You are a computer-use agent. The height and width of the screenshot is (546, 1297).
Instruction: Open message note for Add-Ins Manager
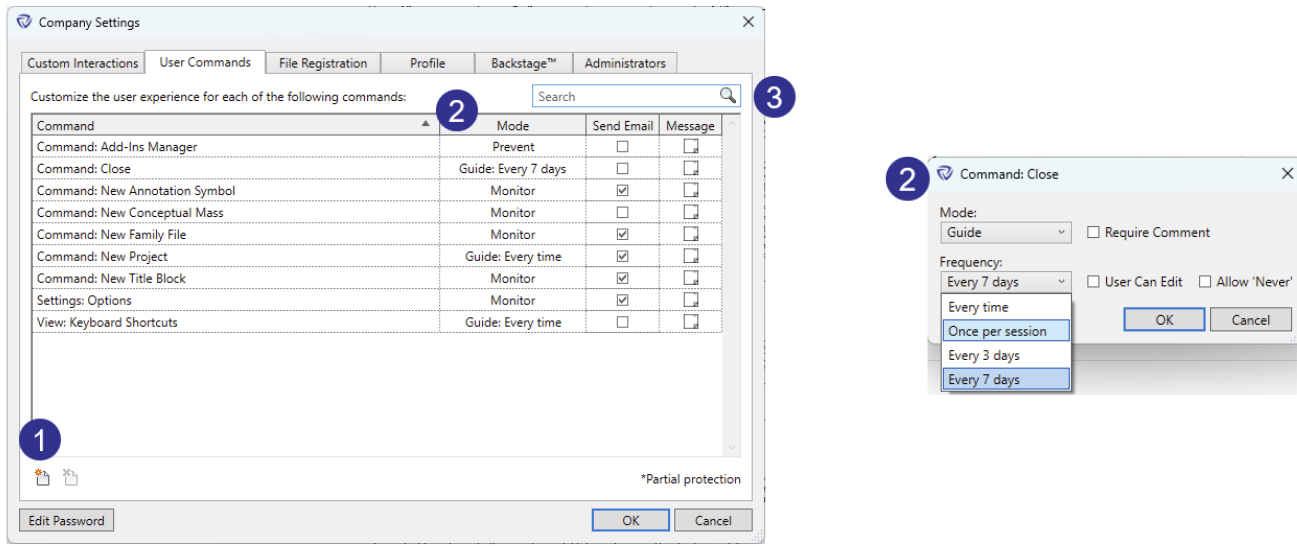(690, 147)
